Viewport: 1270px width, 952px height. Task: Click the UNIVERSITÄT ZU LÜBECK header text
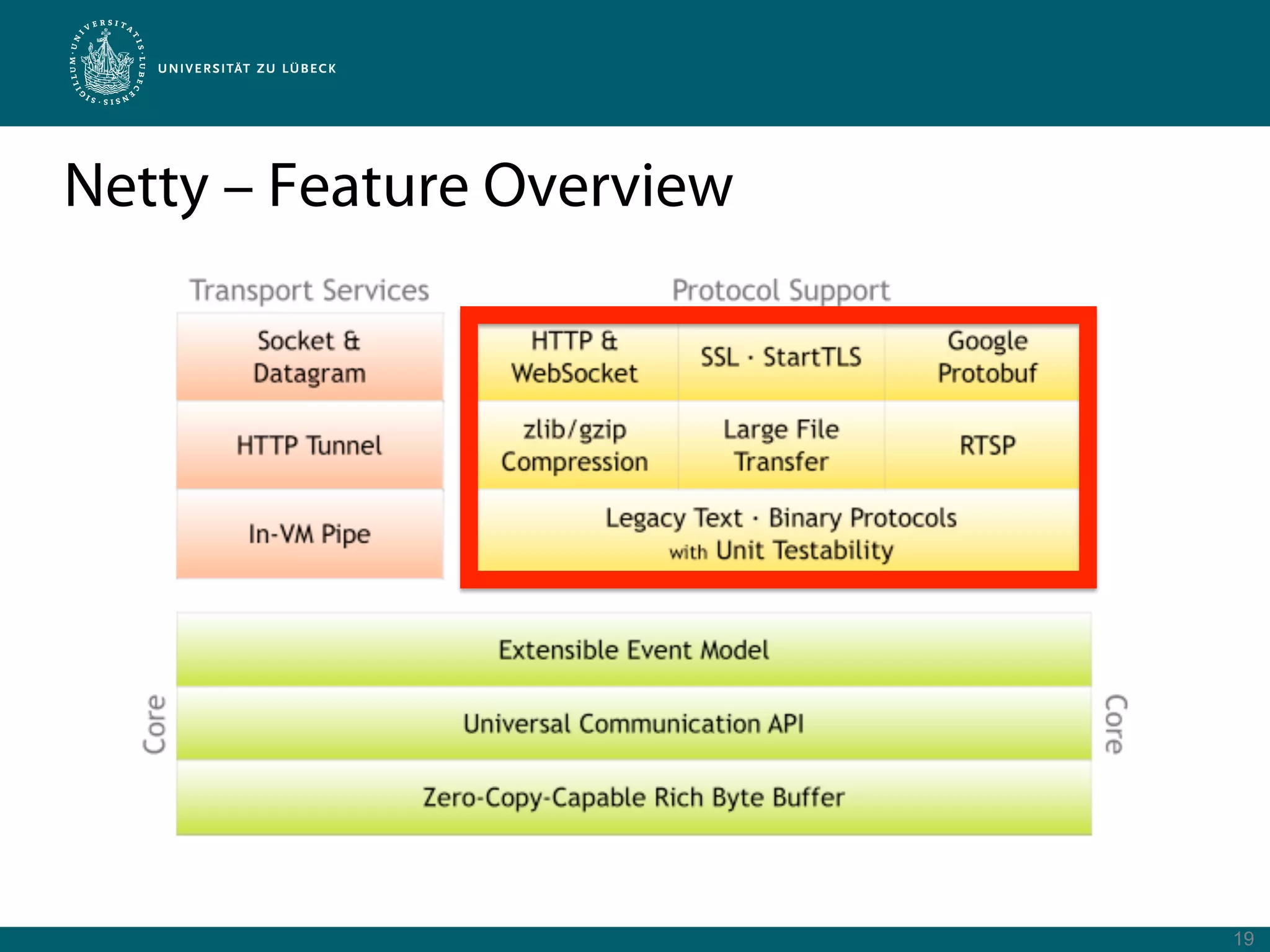pyautogui.click(x=247, y=68)
